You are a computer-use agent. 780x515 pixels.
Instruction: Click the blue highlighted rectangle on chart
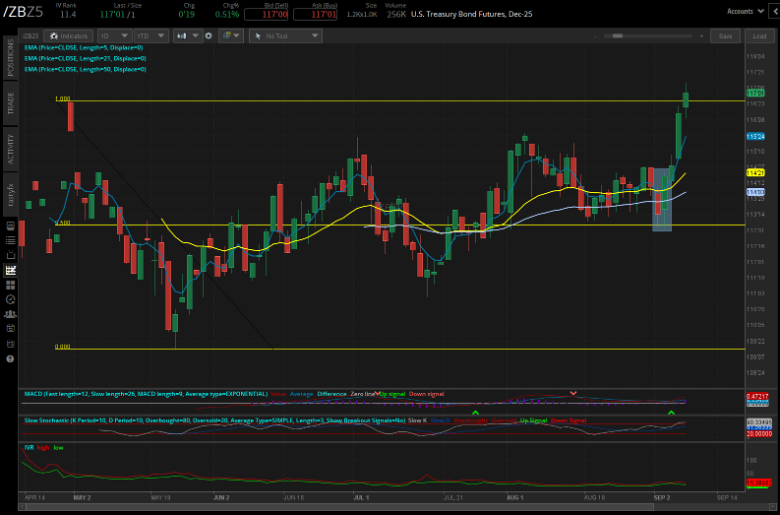pyautogui.click(x=662, y=200)
